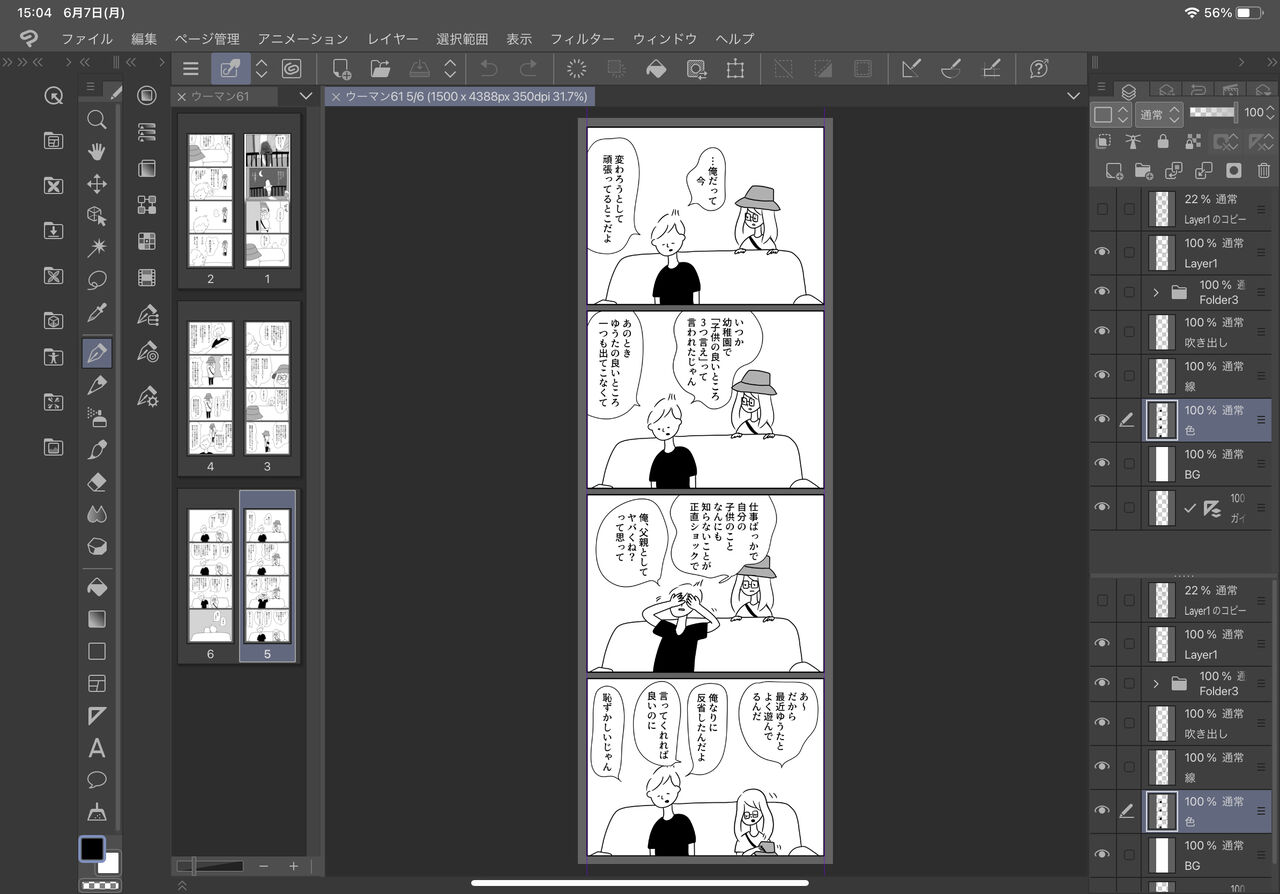Expand Folder3 in the lower layer list
Screen dimensions: 1280x894
tap(1155, 683)
